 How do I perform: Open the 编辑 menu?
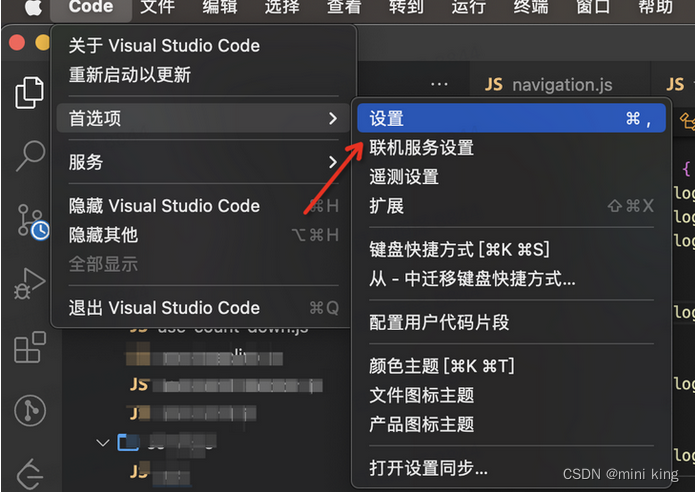click(x=220, y=7)
